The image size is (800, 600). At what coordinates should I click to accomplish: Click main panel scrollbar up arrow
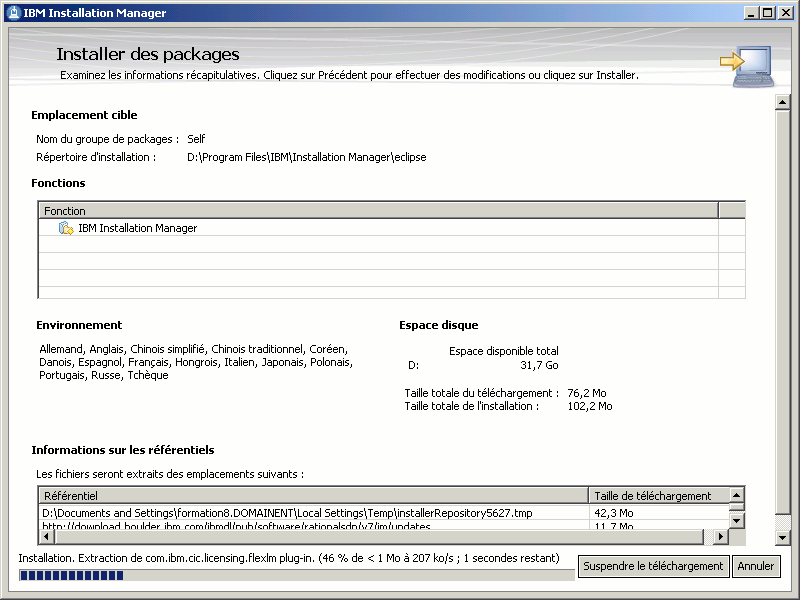(782, 102)
